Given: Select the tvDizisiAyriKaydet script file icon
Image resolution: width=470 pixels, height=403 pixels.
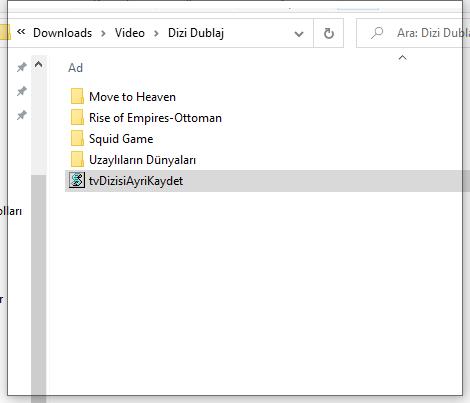Looking at the screenshot, I should 77,181.
